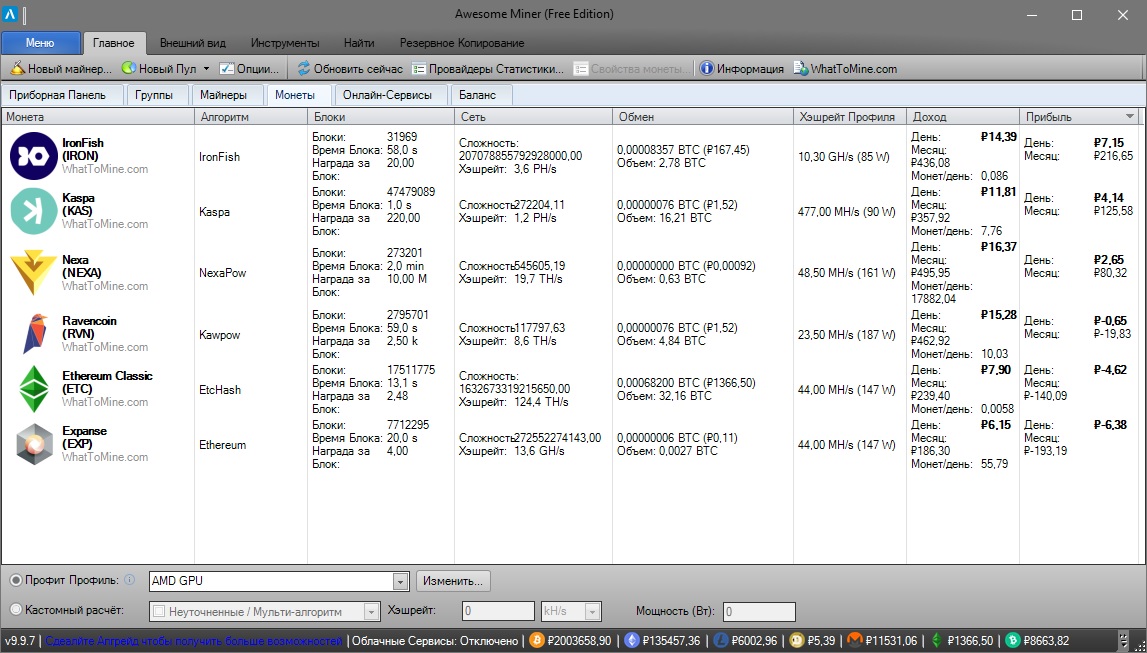Open Провайдеры Статистики from the toolbar

[x=487, y=69]
